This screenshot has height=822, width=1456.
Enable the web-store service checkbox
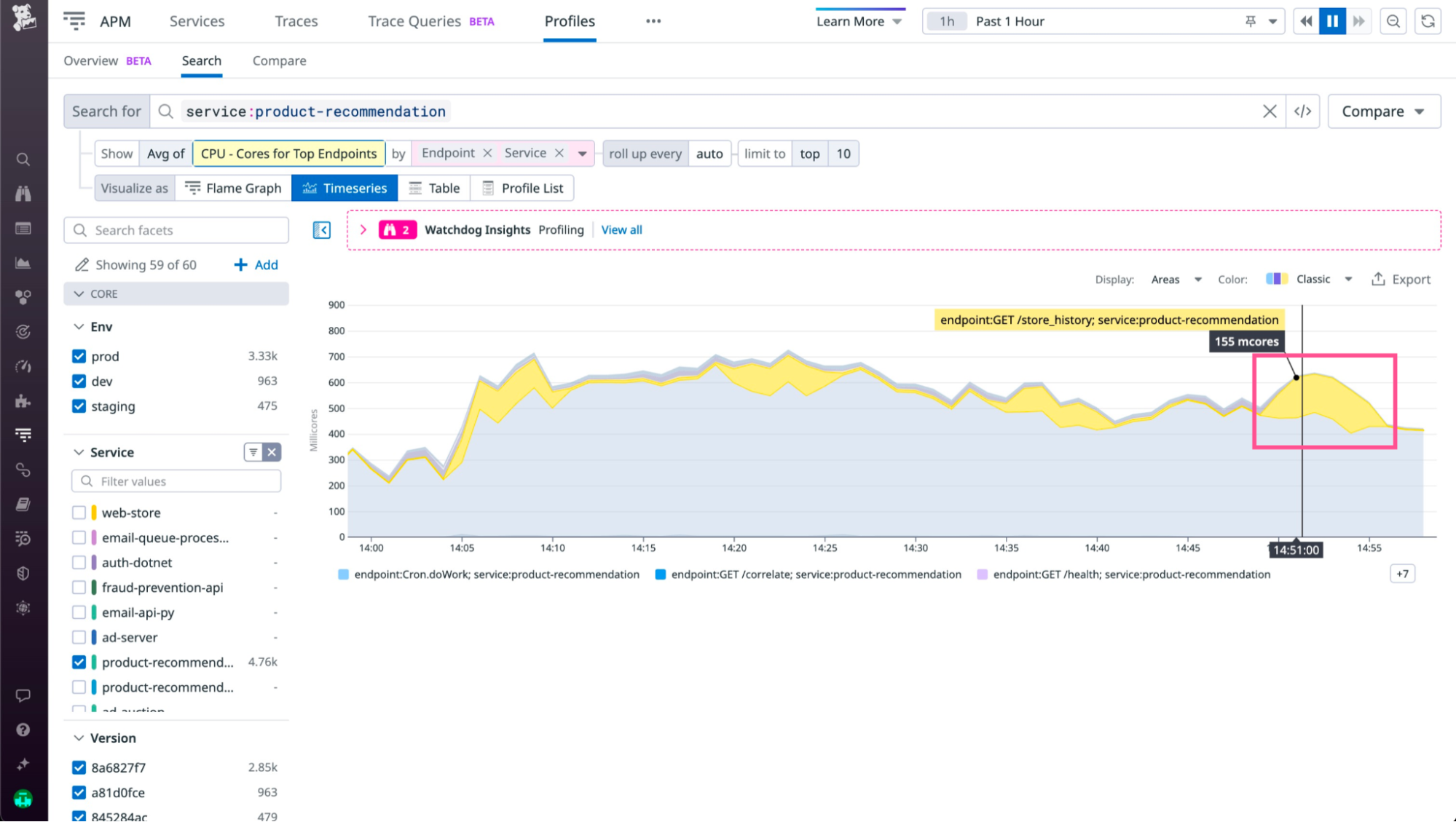pyautogui.click(x=79, y=513)
